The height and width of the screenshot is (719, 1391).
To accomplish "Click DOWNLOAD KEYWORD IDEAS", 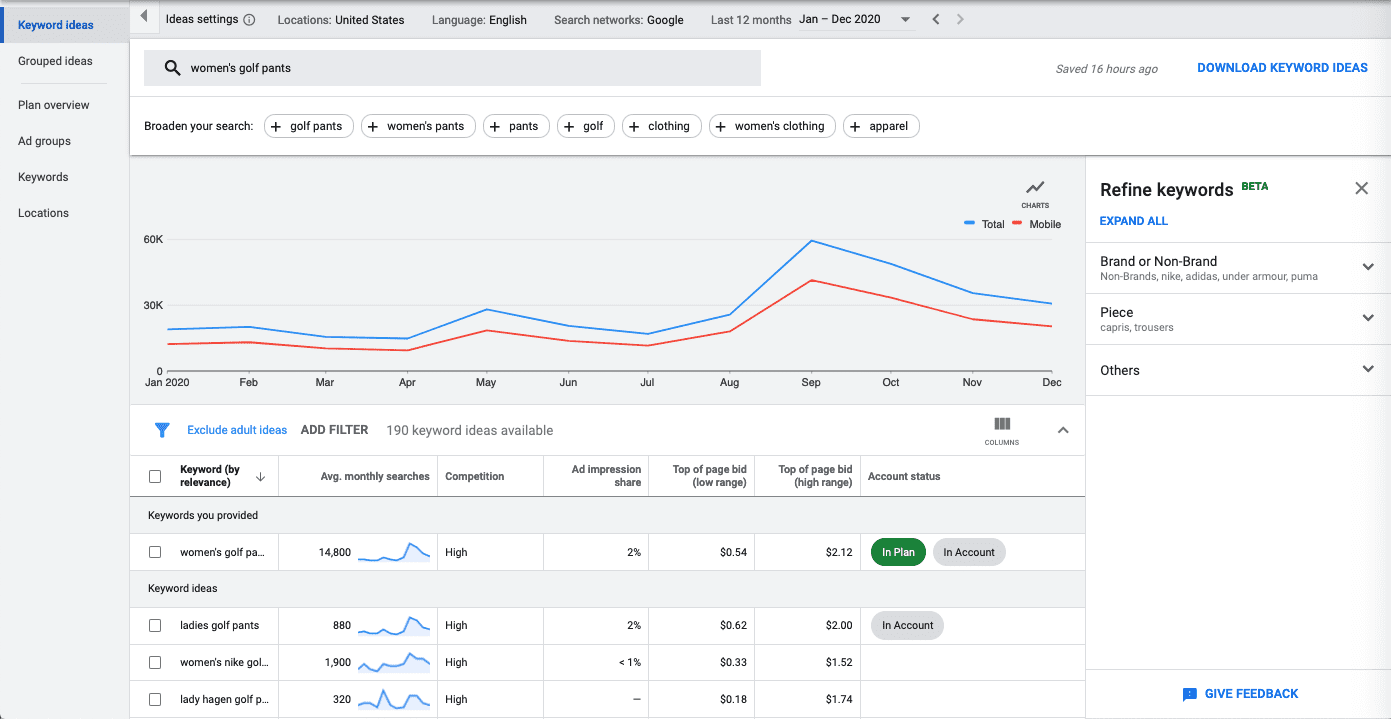I will [1282, 67].
